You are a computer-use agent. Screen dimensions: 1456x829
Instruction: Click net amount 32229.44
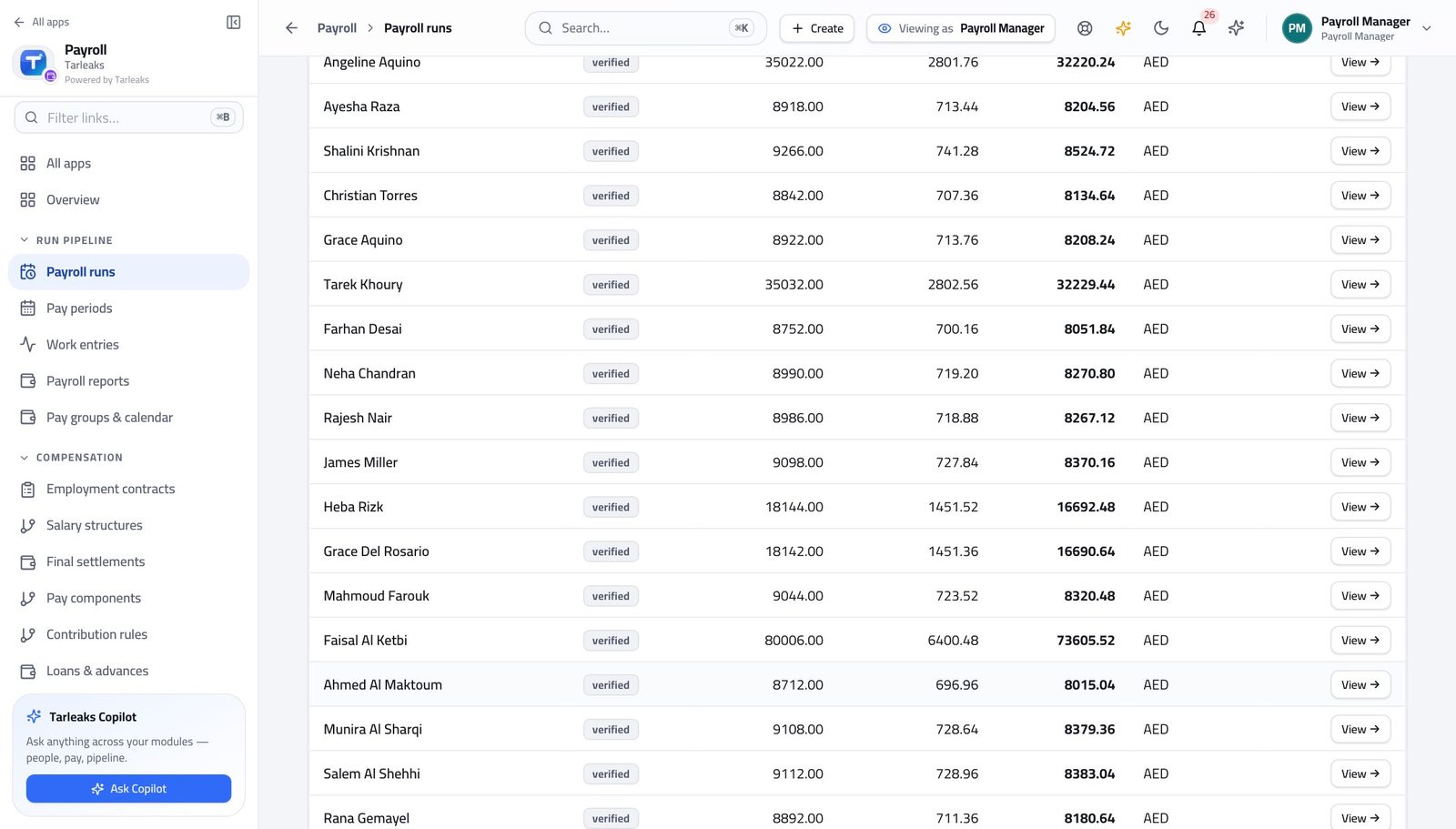pyautogui.click(x=1085, y=285)
